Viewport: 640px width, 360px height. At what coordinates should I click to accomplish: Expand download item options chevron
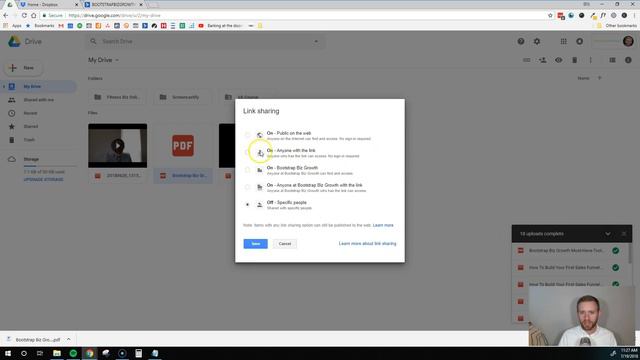pyautogui.click(x=69, y=340)
